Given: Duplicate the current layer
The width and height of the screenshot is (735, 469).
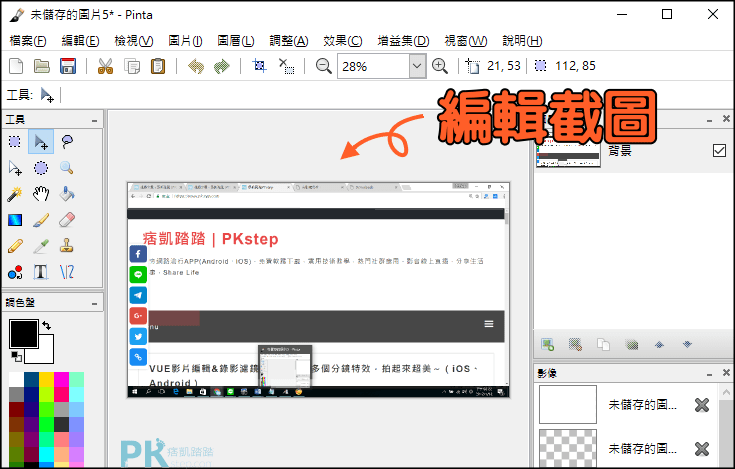Looking at the screenshot, I should [603, 345].
